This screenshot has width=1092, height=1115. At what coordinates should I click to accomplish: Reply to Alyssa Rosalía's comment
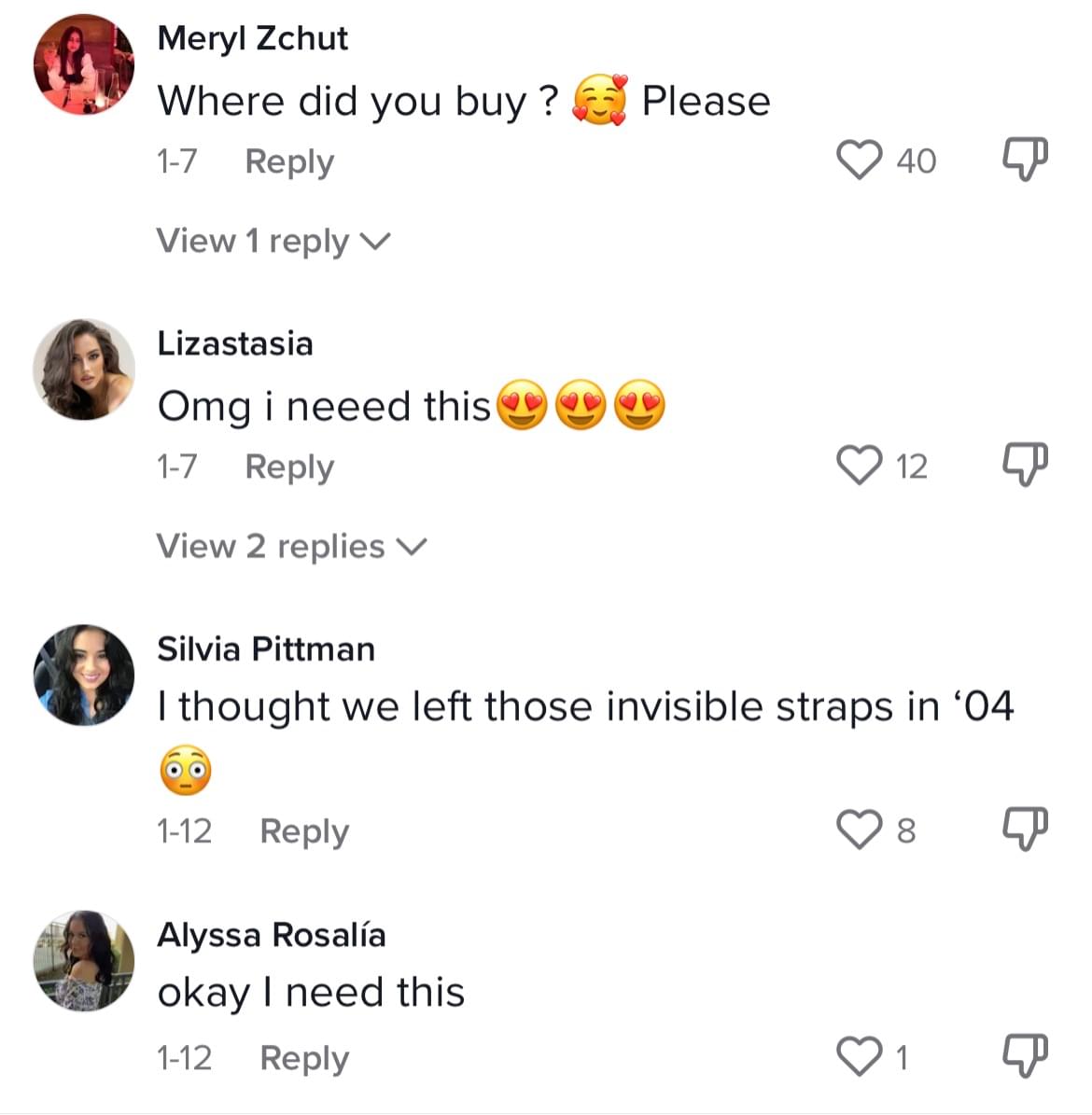coord(303,1058)
